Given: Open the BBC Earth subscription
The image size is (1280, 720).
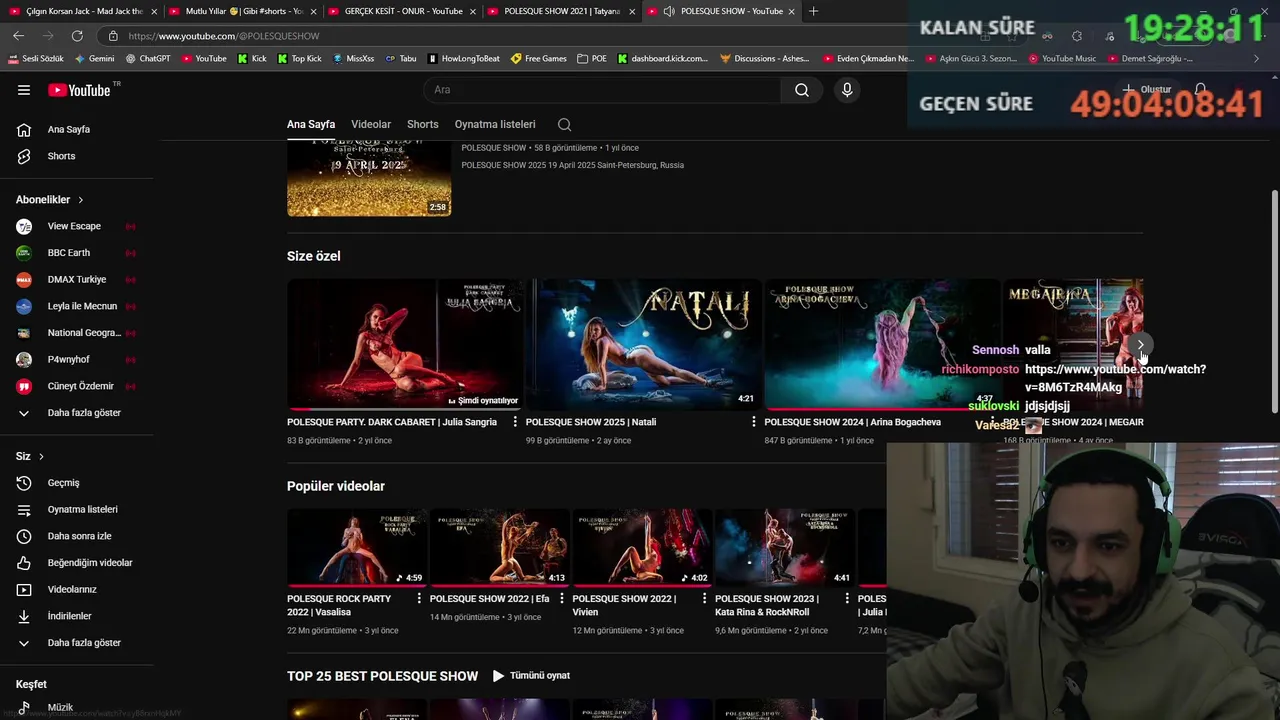Looking at the screenshot, I should coord(76,253).
